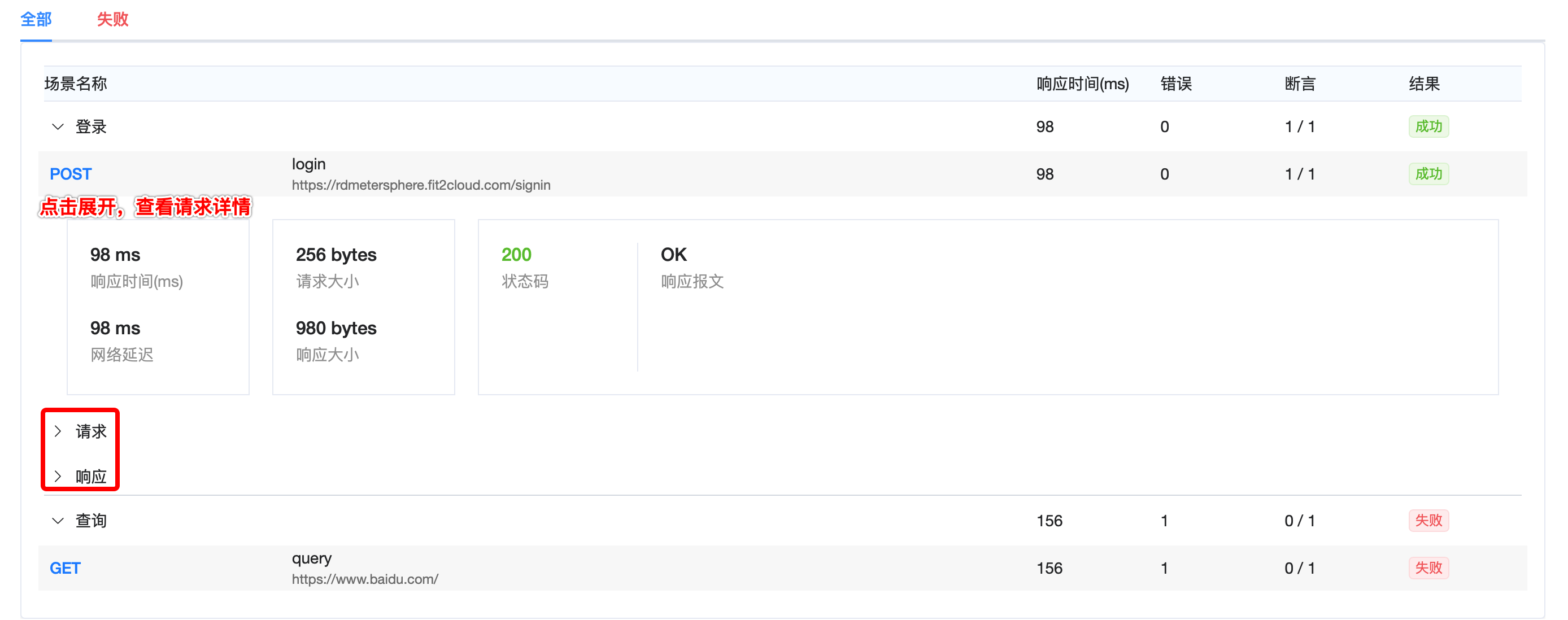Click 156 response time in GET row

coord(1049,568)
